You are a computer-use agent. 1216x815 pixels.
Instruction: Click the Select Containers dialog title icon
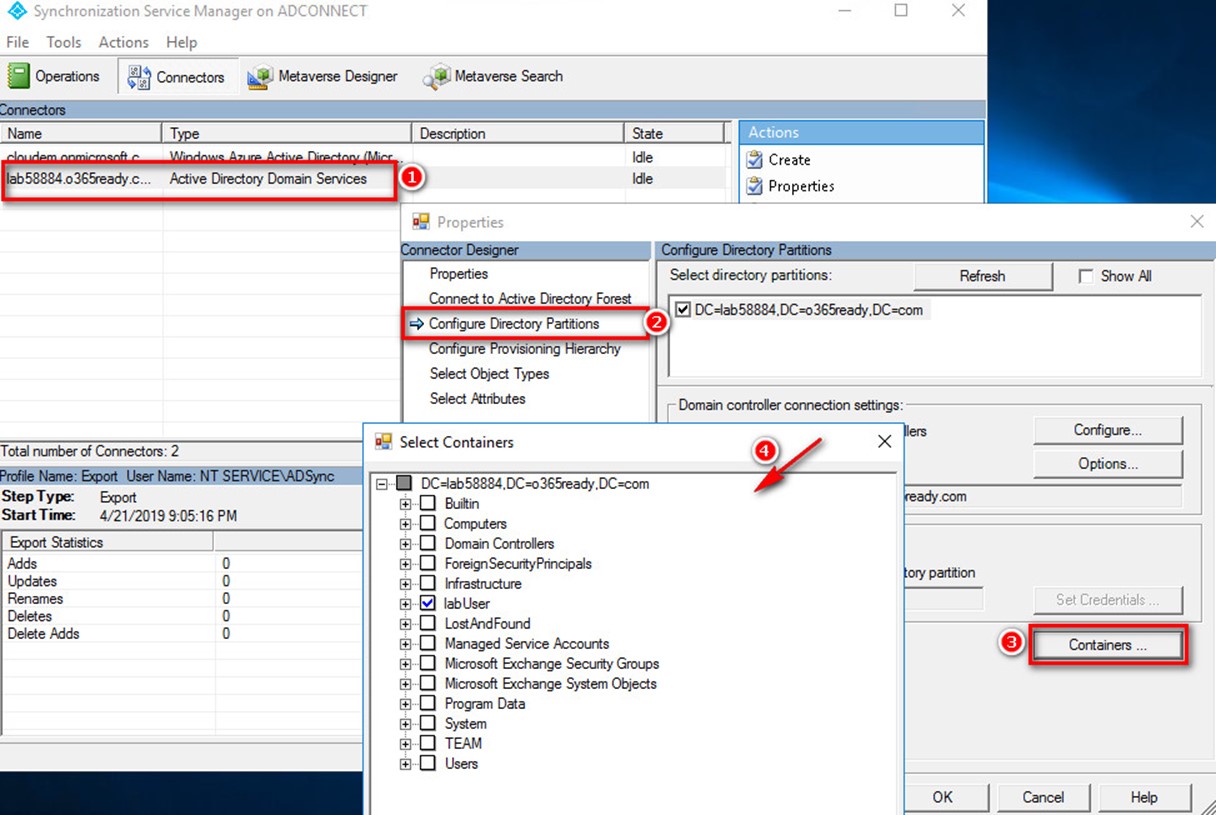tap(383, 441)
